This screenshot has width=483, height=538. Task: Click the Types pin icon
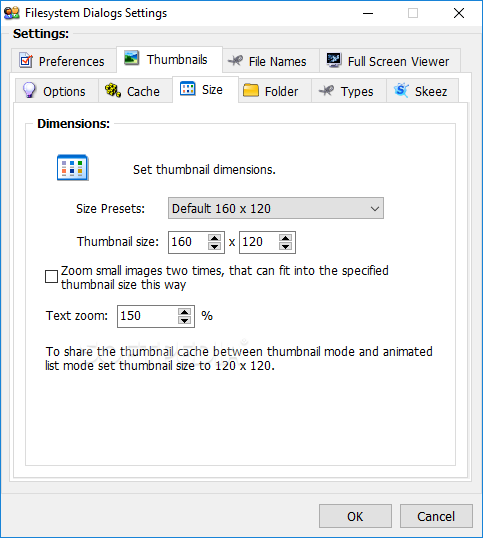[x=326, y=91]
